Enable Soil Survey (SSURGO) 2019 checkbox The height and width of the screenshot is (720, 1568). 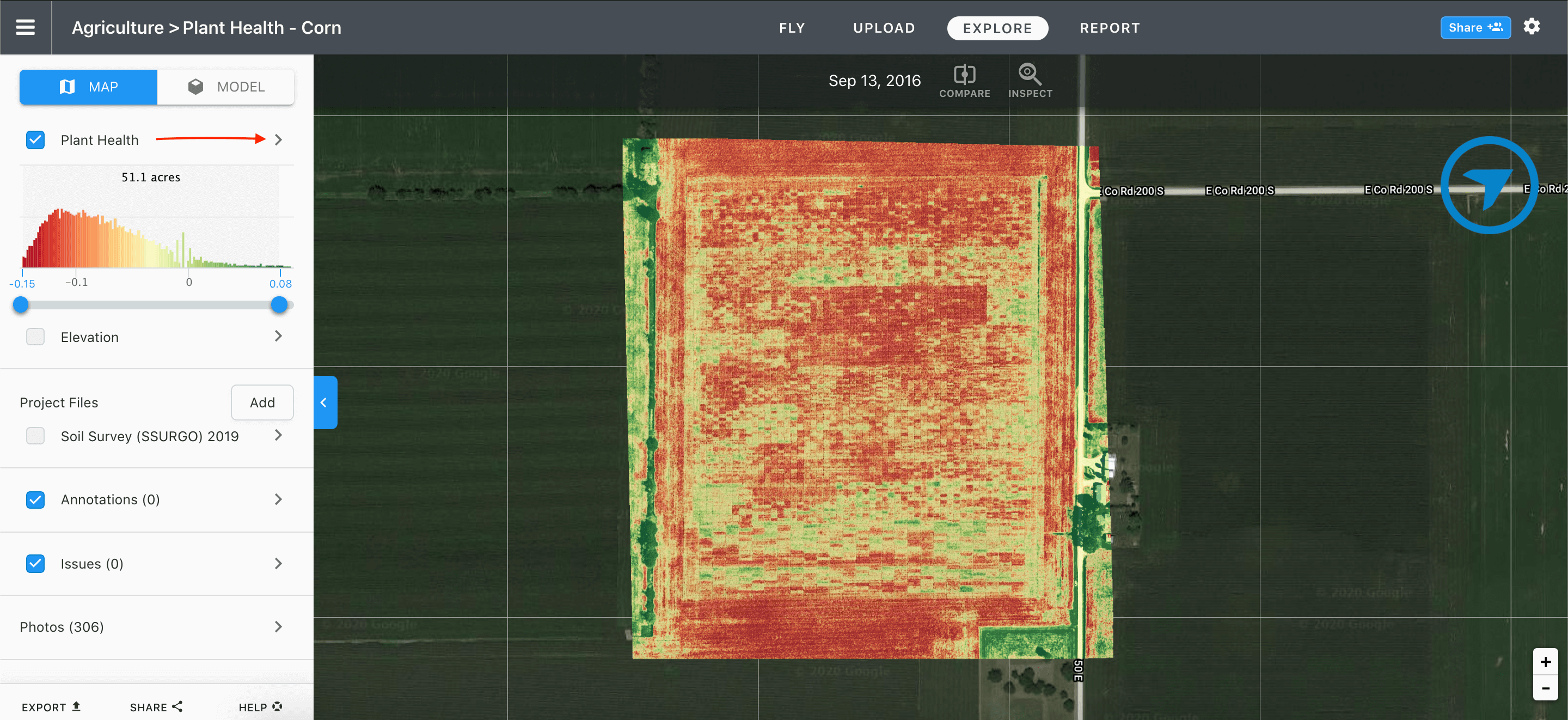(x=35, y=436)
